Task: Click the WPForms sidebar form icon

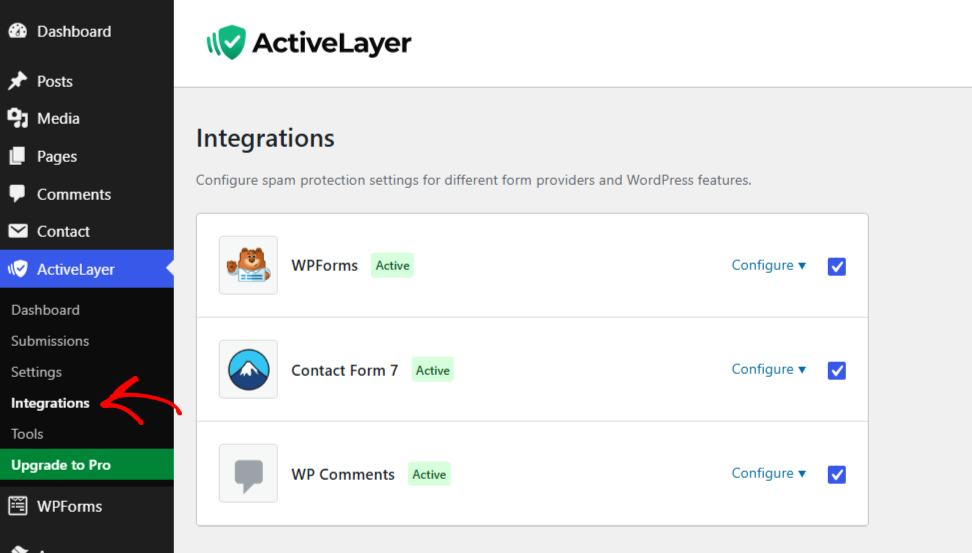Action: coord(18,506)
